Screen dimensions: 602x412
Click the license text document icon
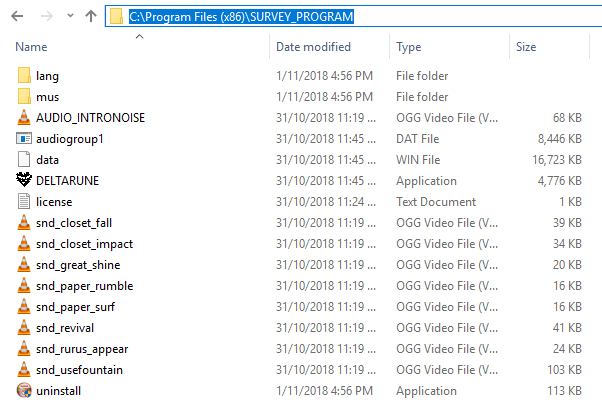tap(24, 202)
